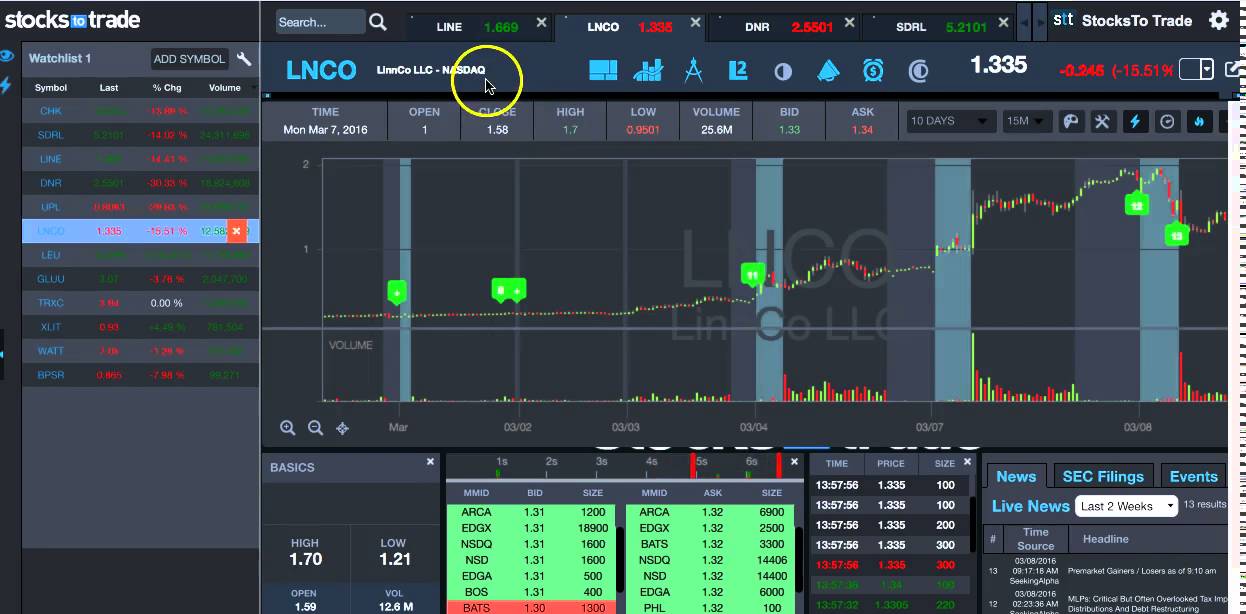1246x614 pixels.
Task: Remove LNCO with the red X
Action: tap(236, 231)
